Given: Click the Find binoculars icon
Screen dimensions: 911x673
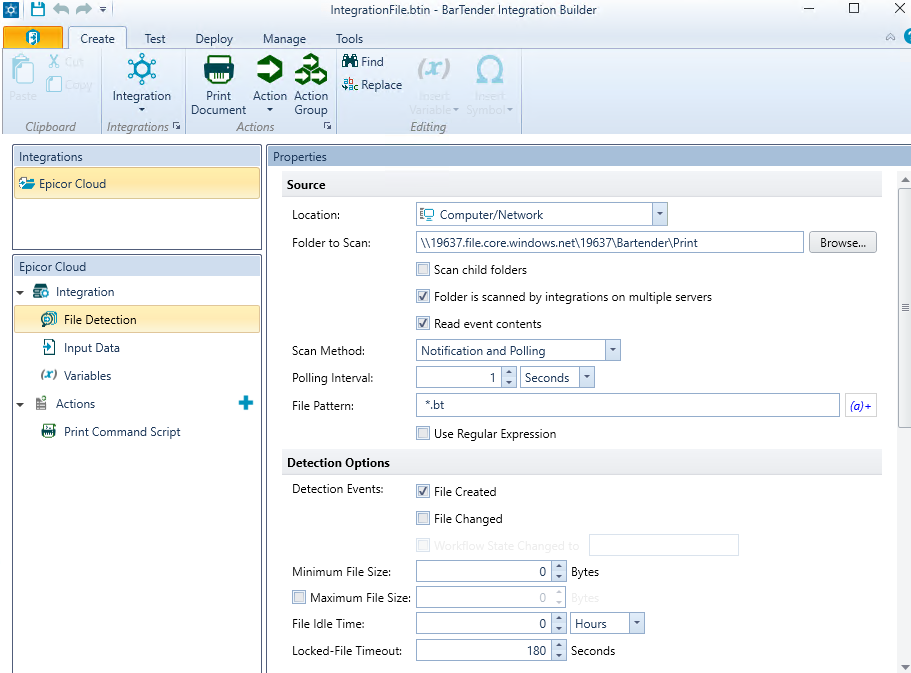Looking at the screenshot, I should point(350,62).
